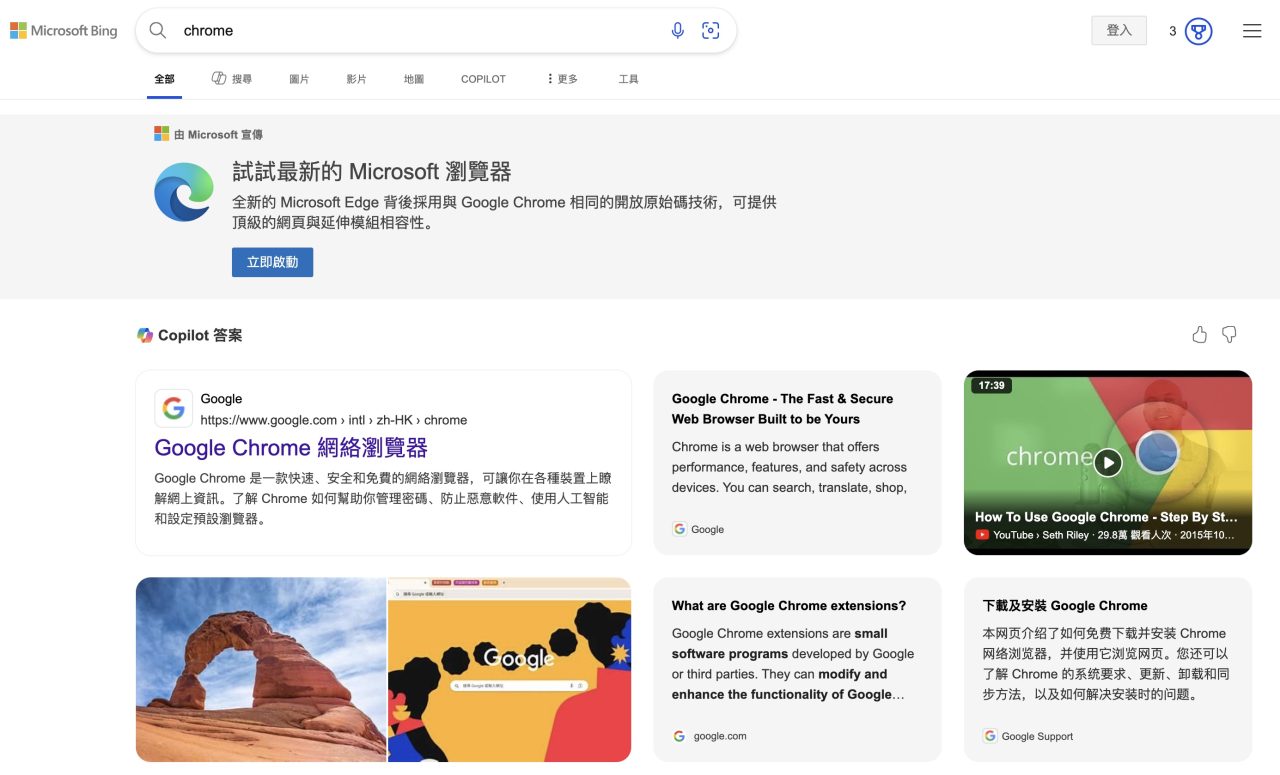
Task: Click the Google favicon beside google.com result
Action: pos(174,408)
